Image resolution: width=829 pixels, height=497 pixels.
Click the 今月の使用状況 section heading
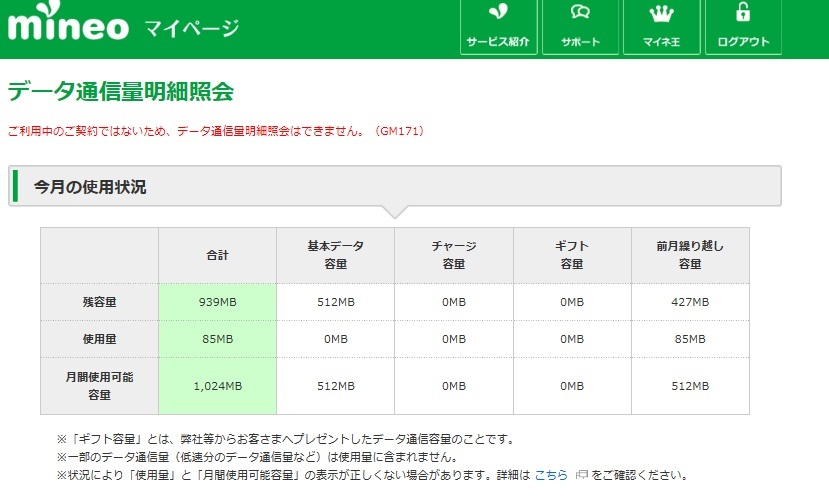tap(90, 187)
